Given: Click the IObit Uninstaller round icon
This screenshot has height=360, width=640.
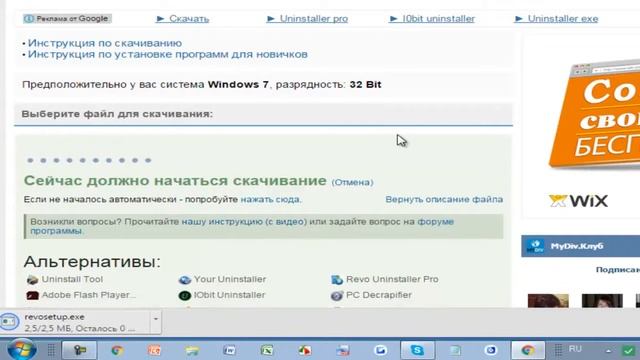Looking at the screenshot, I should tap(185, 295).
